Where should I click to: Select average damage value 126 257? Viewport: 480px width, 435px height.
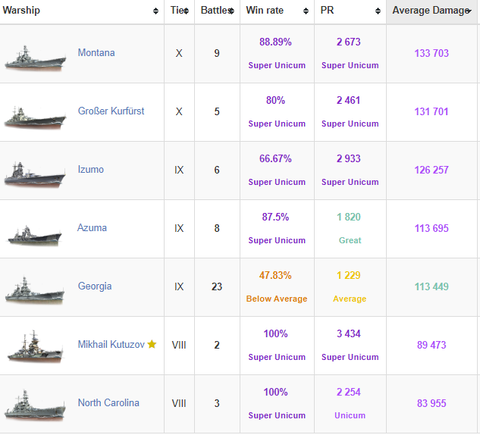(432, 170)
